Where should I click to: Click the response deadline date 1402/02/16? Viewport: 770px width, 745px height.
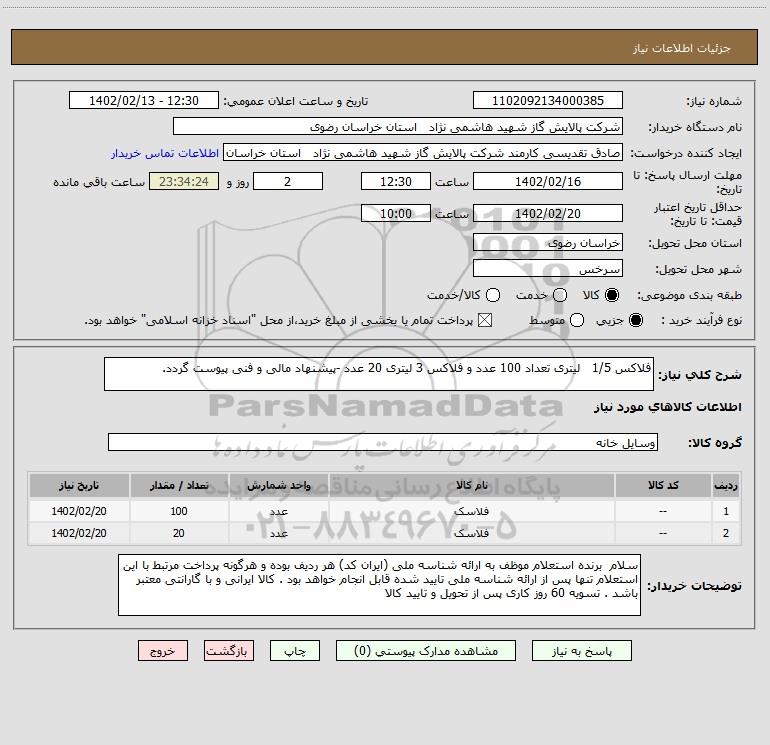(548, 181)
